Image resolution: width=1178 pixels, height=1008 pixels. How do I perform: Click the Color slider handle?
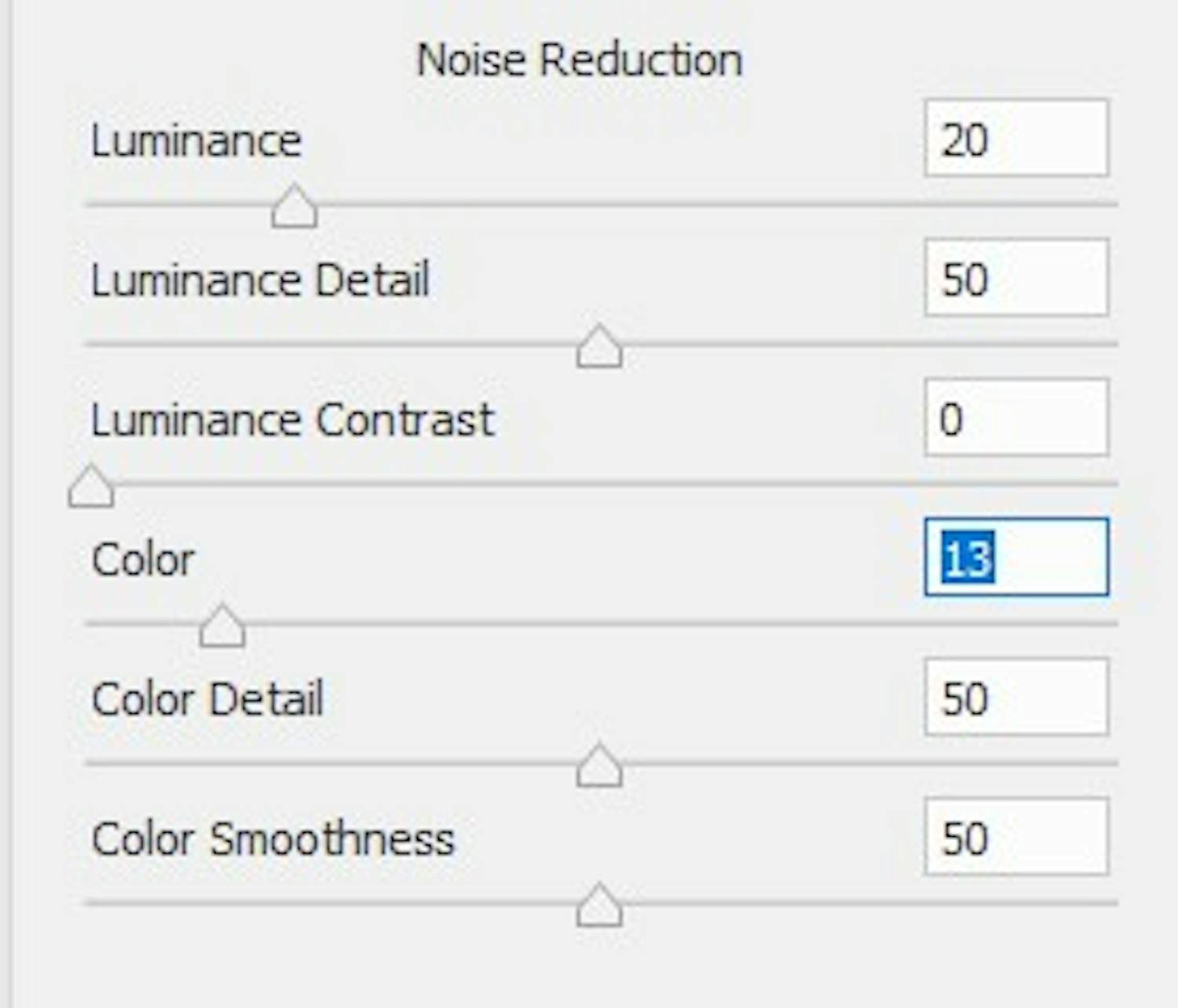(x=222, y=625)
